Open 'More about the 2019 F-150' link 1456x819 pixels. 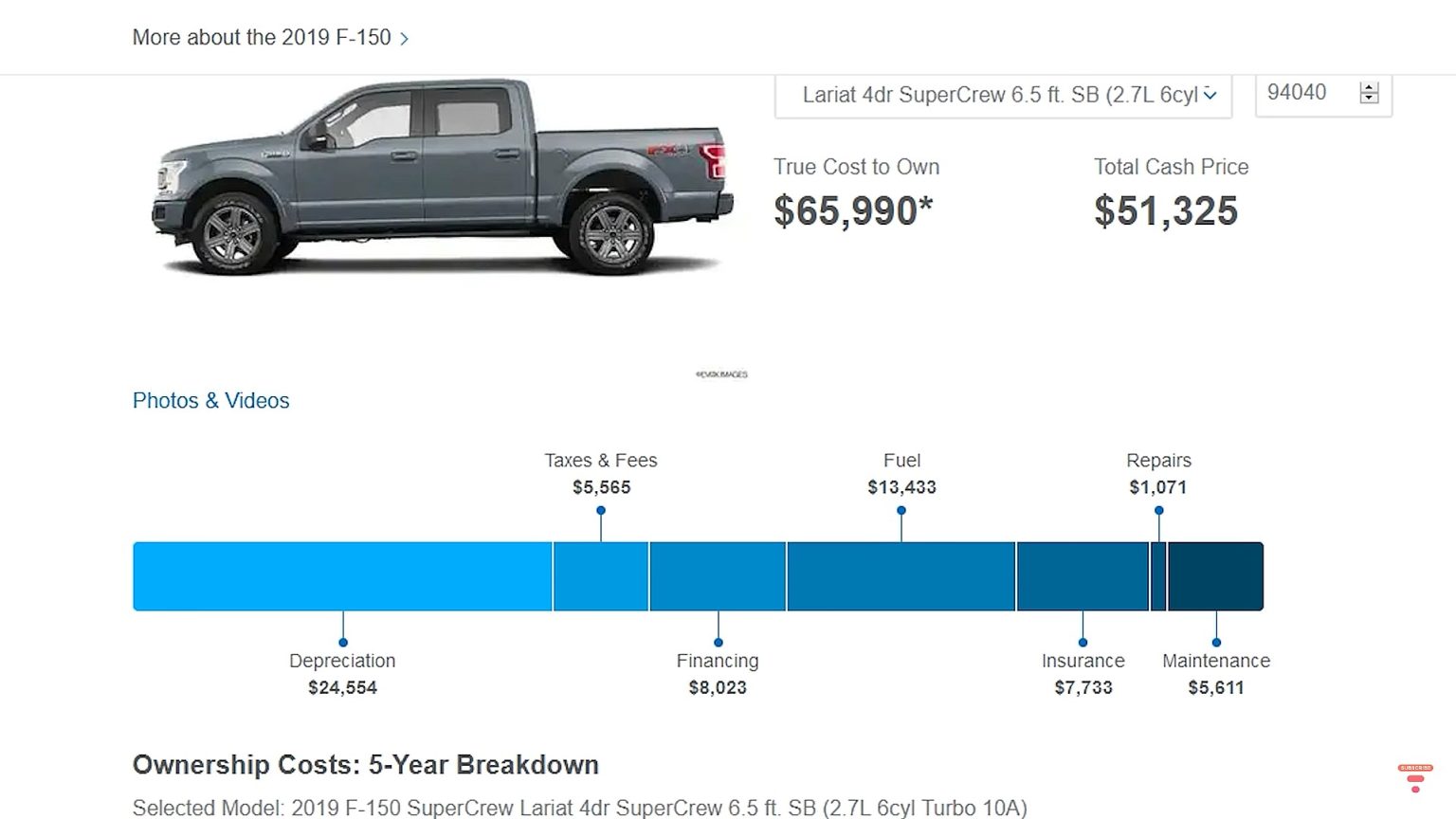click(262, 38)
